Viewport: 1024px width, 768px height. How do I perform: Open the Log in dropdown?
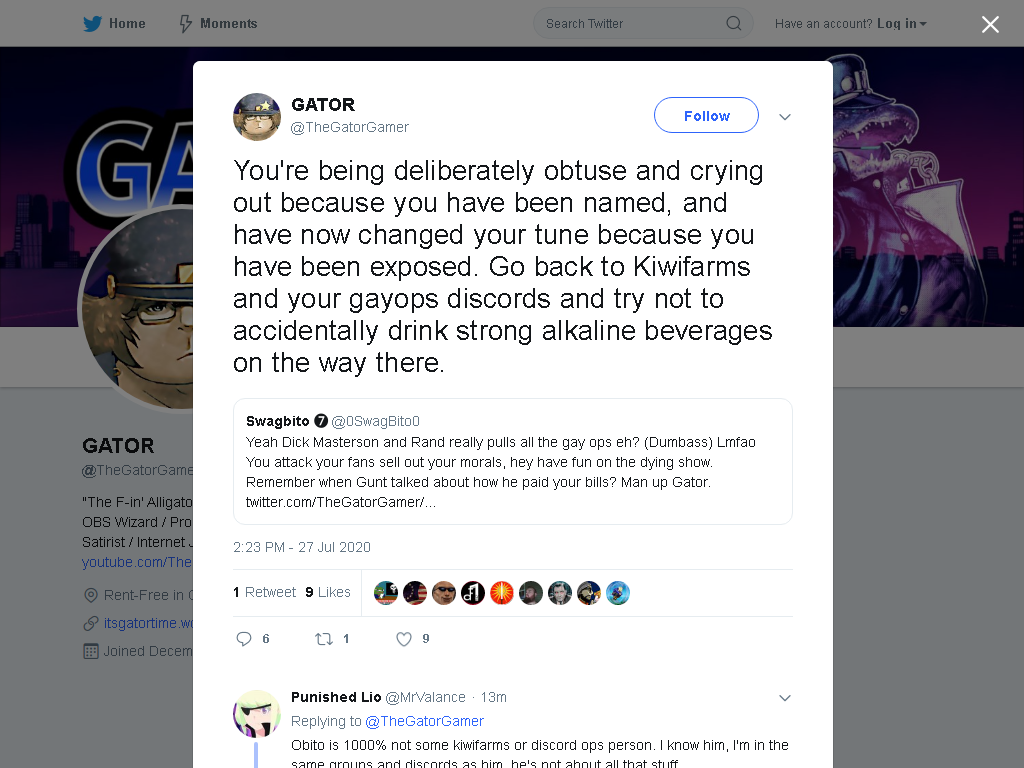coord(901,24)
